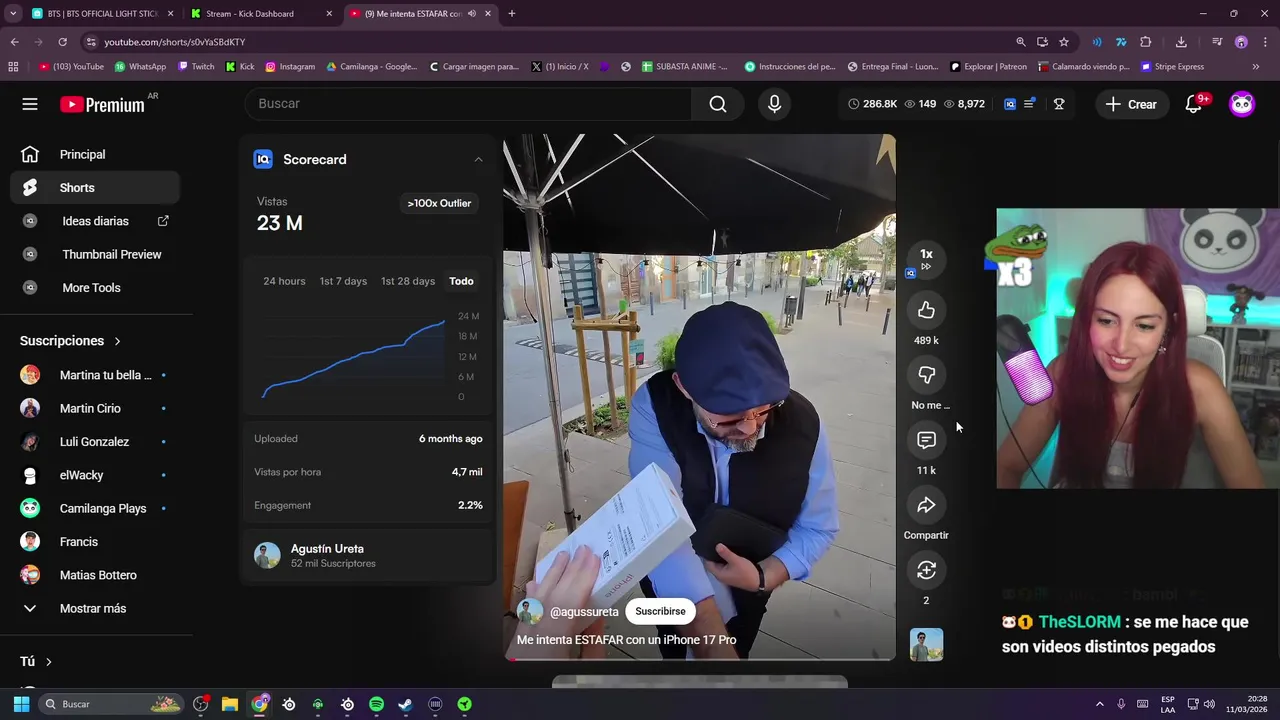The image size is (1280, 720).
Task: Select the 24 hours range
Action: point(284,281)
